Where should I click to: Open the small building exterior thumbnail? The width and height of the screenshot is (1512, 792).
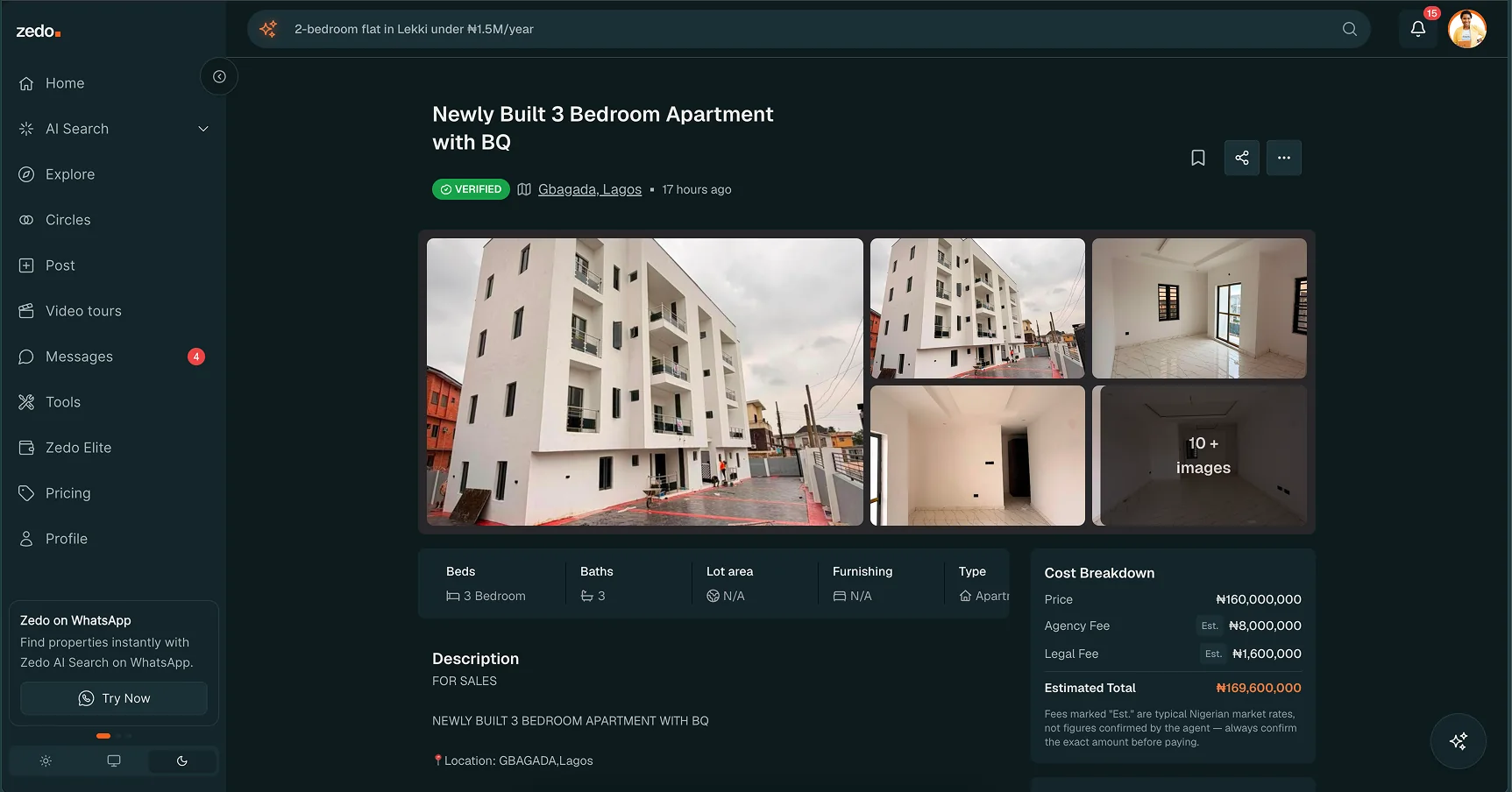pyautogui.click(x=977, y=308)
